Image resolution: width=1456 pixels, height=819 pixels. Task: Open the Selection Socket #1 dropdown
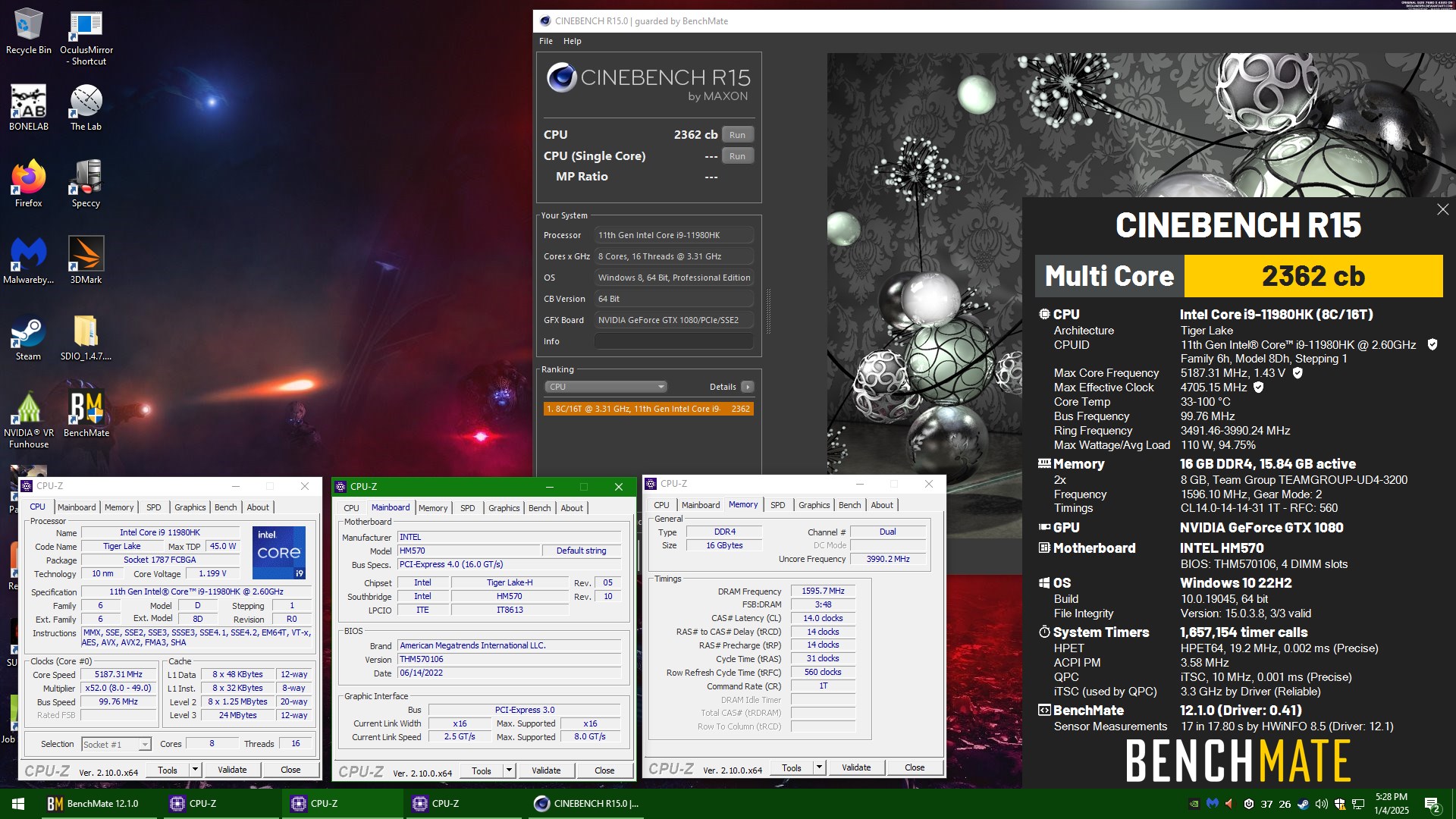click(x=116, y=744)
